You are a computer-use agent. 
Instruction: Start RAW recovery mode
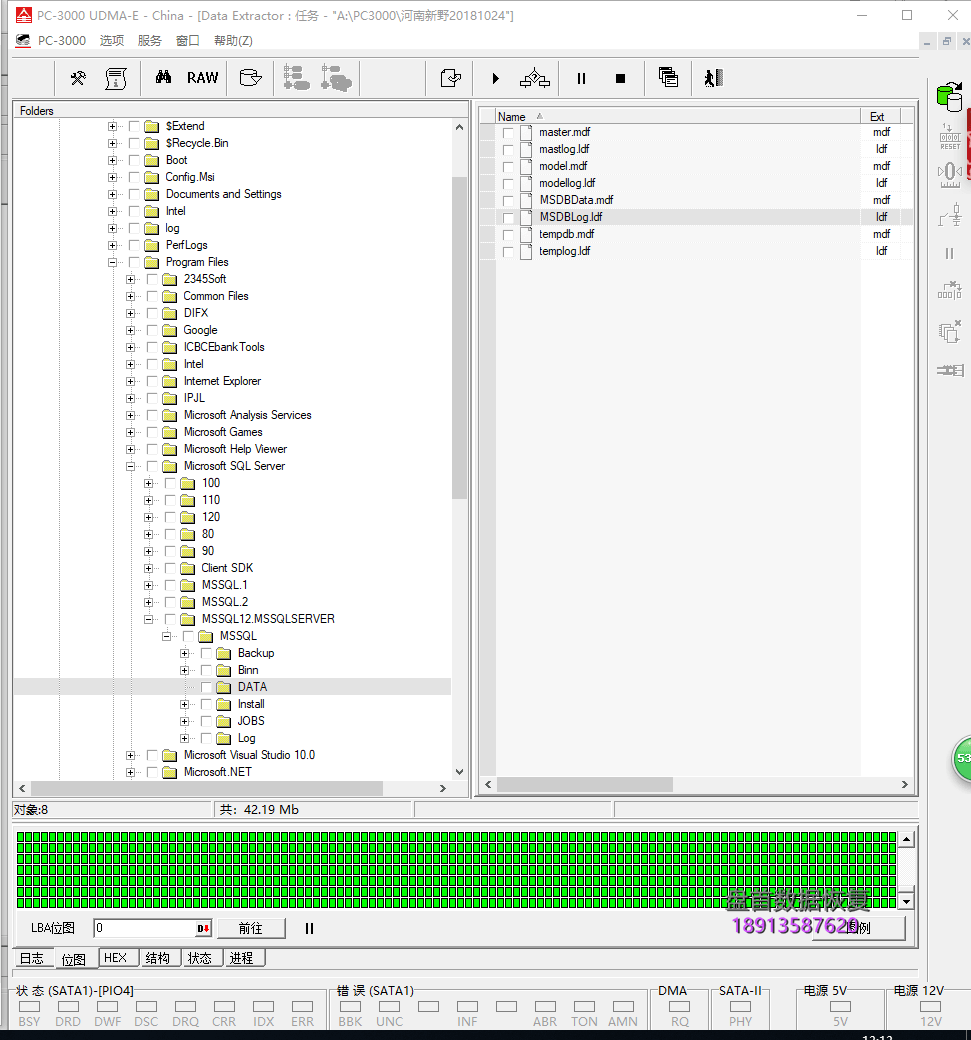(202, 78)
